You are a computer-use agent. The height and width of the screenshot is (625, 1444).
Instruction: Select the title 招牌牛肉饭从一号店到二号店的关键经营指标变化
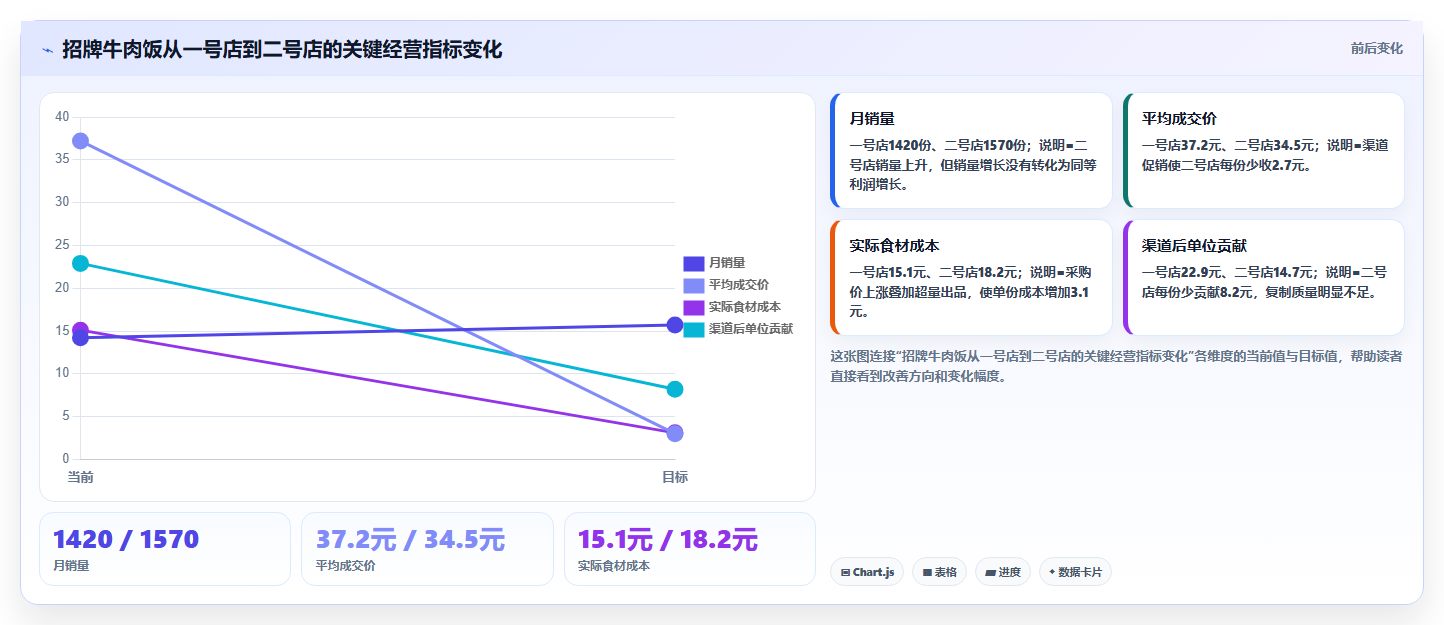[x=282, y=49]
